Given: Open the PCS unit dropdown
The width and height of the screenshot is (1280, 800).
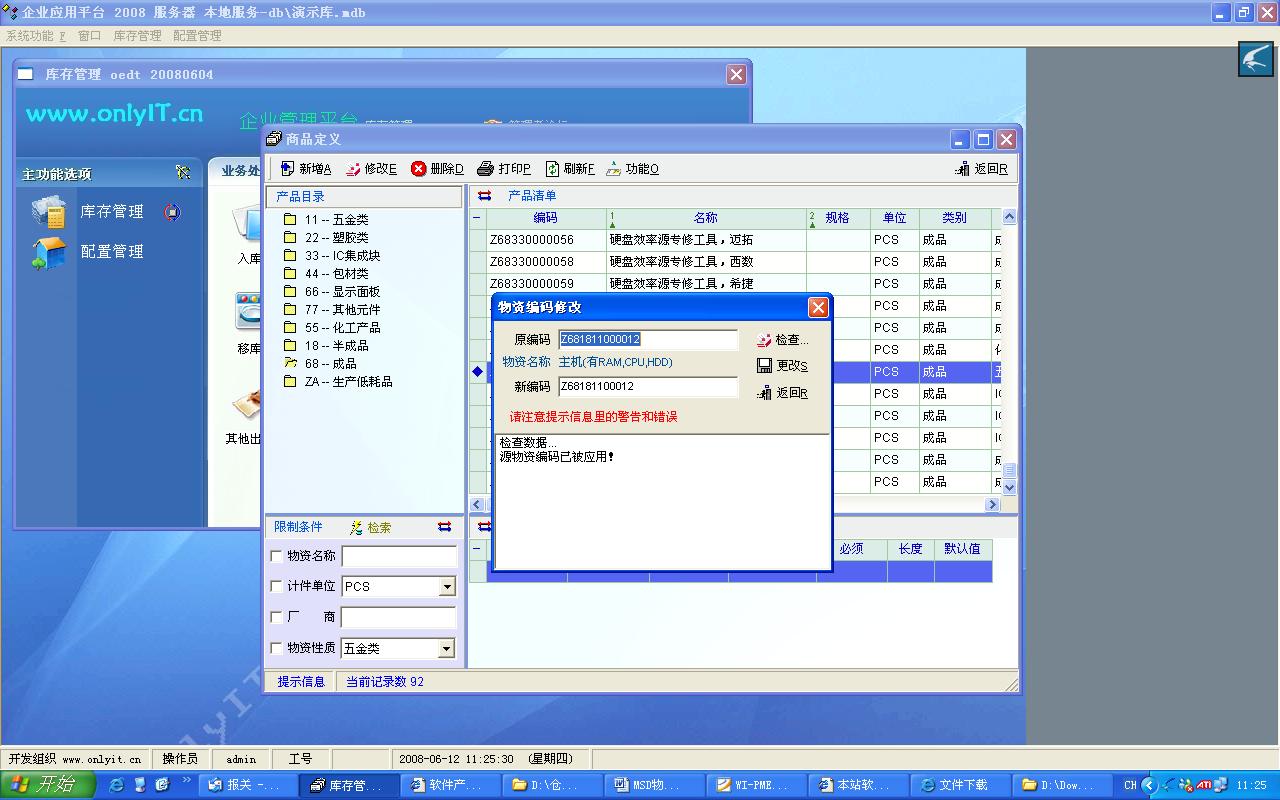Looking at the screenshot, I should pos(447,587).
